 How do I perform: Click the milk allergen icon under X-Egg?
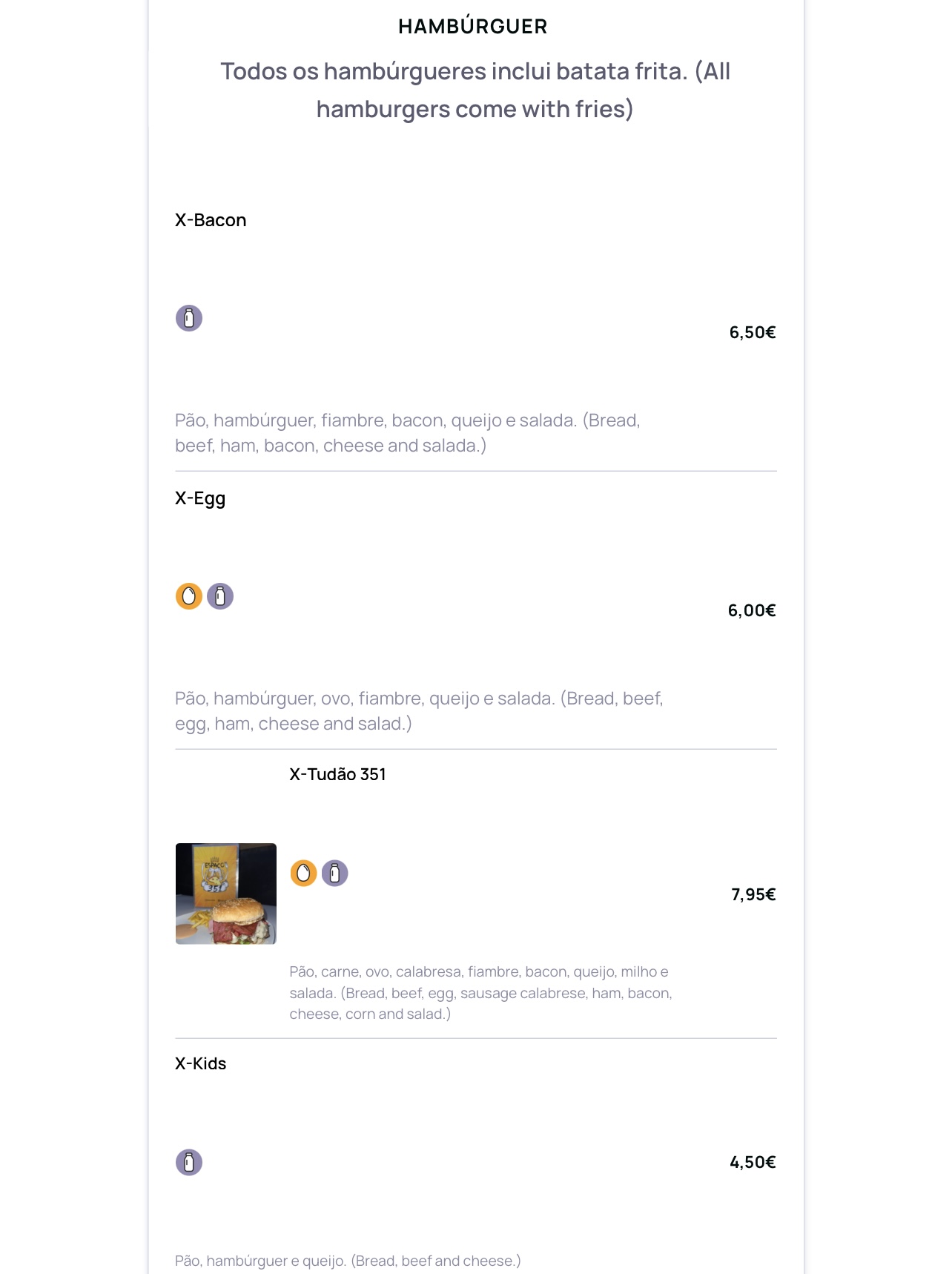220,596
